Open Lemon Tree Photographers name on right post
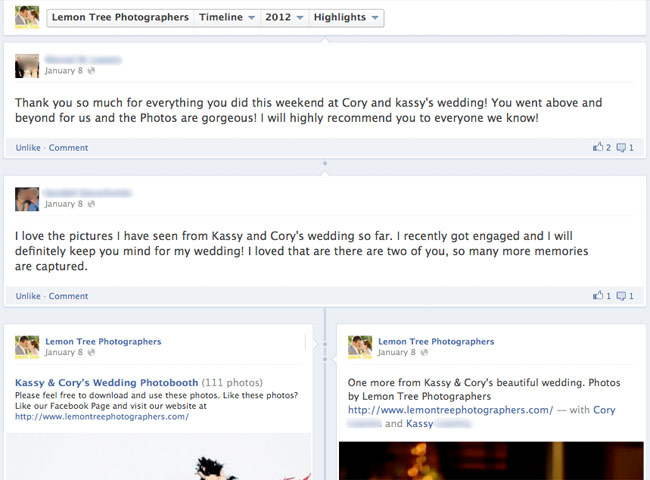This screenshot has width=650, height=480. pyautogui.click(x=436, y=342)
